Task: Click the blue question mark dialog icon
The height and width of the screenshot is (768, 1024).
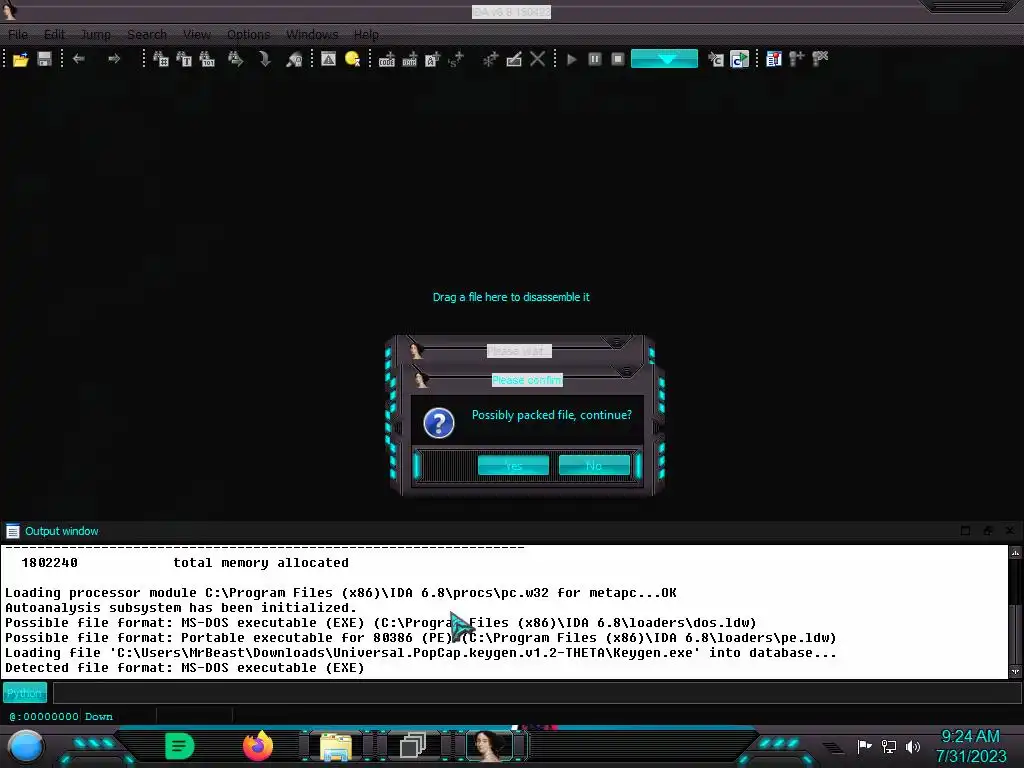Action: pyautogui.click(x=439, y=423)
